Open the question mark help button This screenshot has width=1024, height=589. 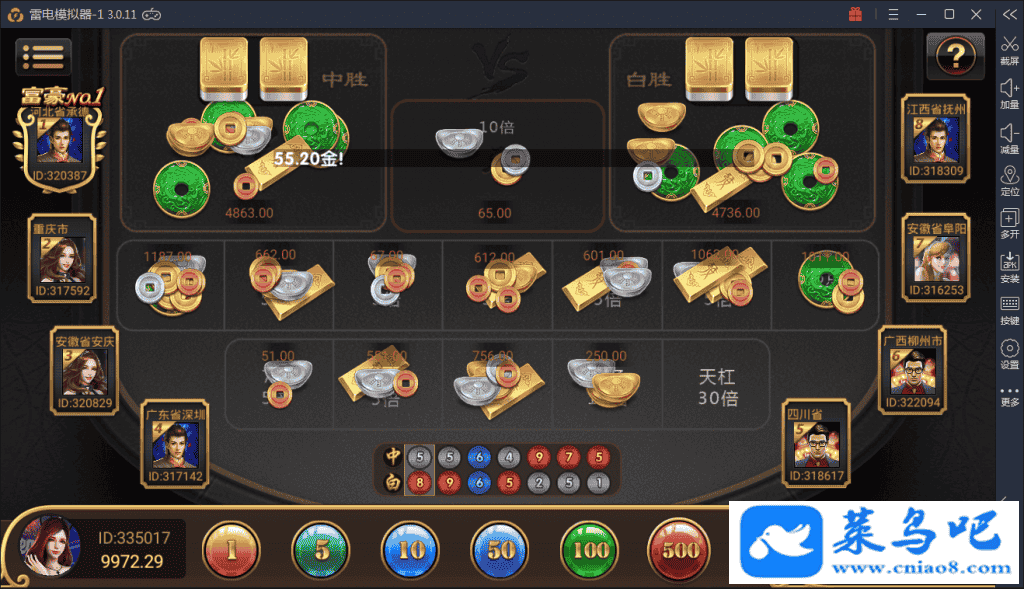pyautogui.click(x=955, y=56)
